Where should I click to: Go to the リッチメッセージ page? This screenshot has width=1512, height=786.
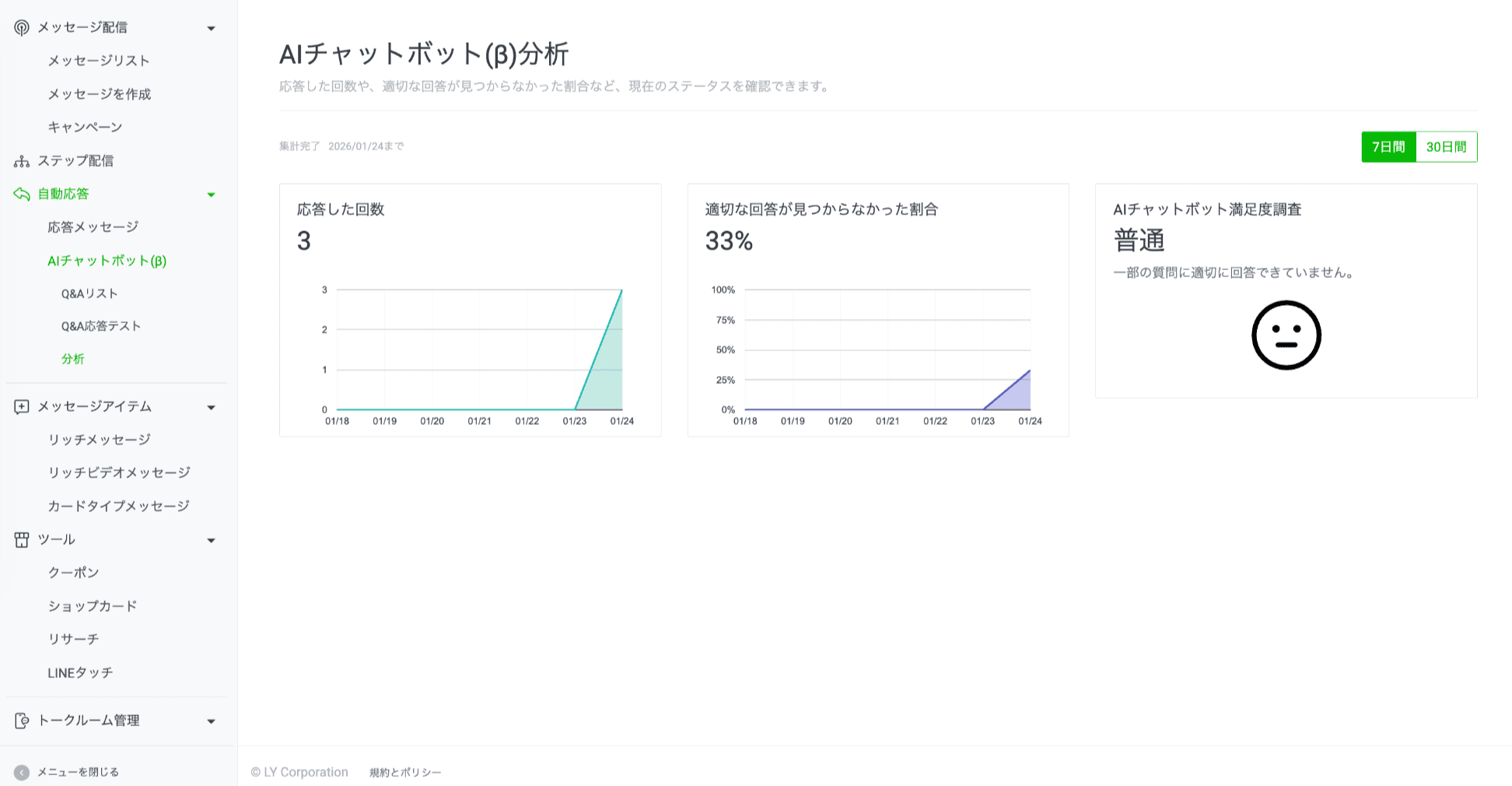tap(98, 439)
